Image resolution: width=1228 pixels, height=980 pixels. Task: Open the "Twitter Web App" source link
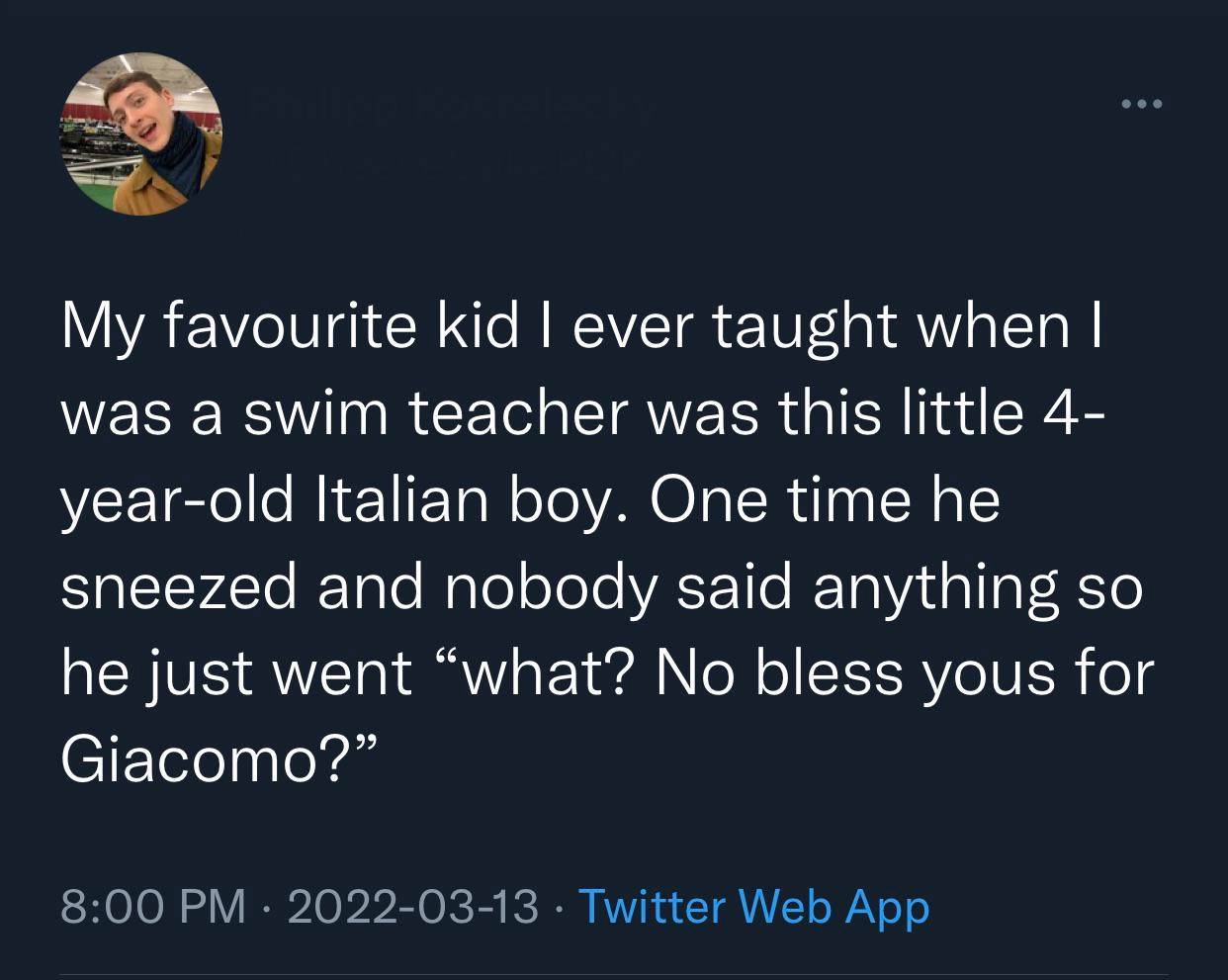753,906
